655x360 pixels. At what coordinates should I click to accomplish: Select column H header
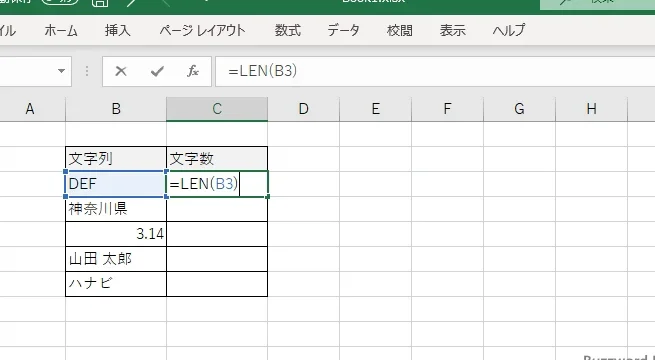click(591, 109)
